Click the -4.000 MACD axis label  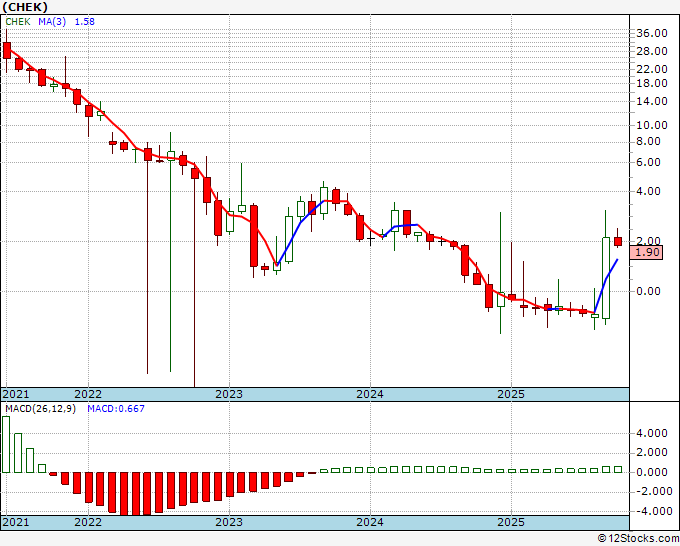pyautogui.click(x=649, y=510)
